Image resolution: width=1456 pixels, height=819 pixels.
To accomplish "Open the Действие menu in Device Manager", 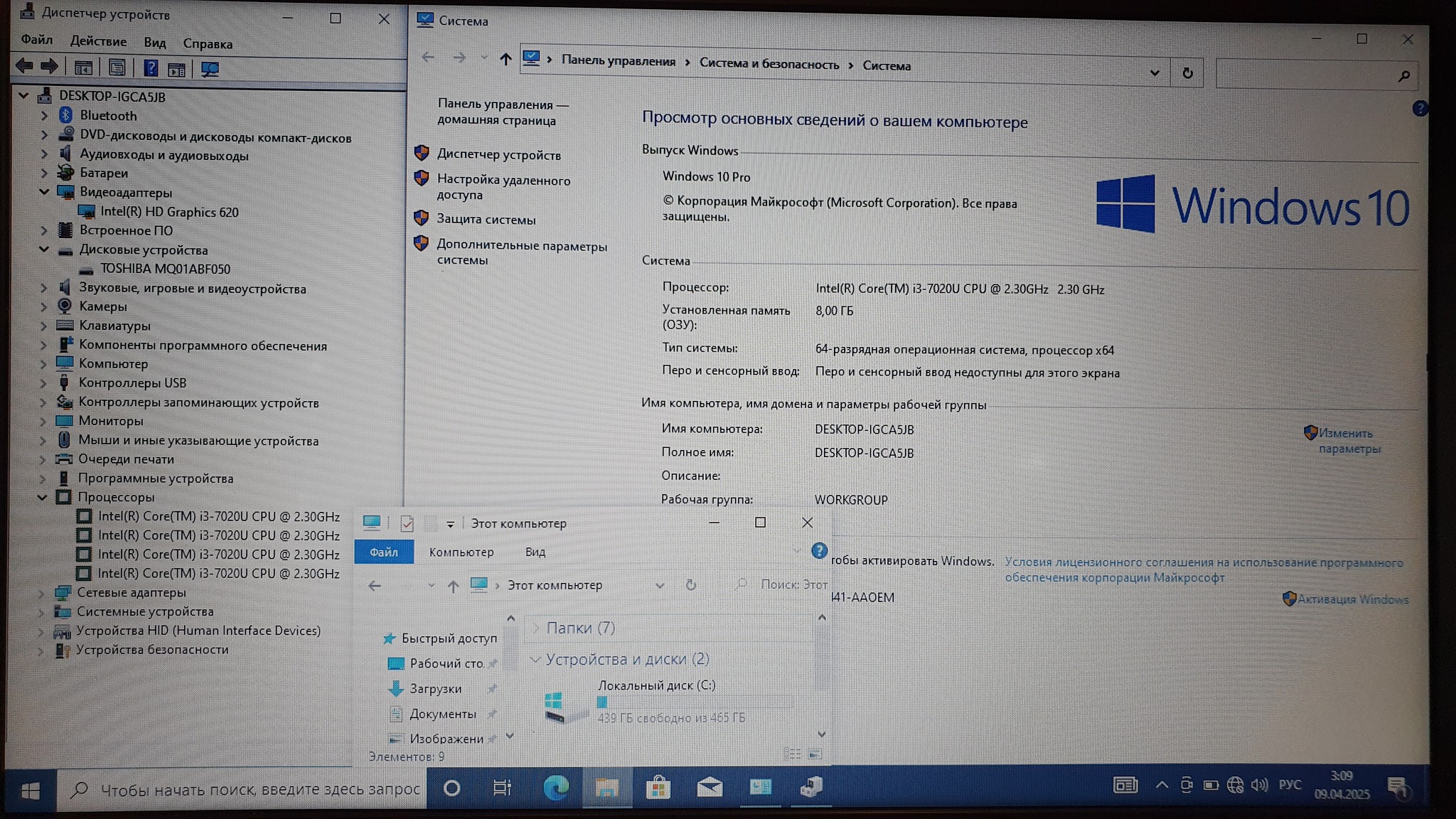I will [x=98, y=42].
